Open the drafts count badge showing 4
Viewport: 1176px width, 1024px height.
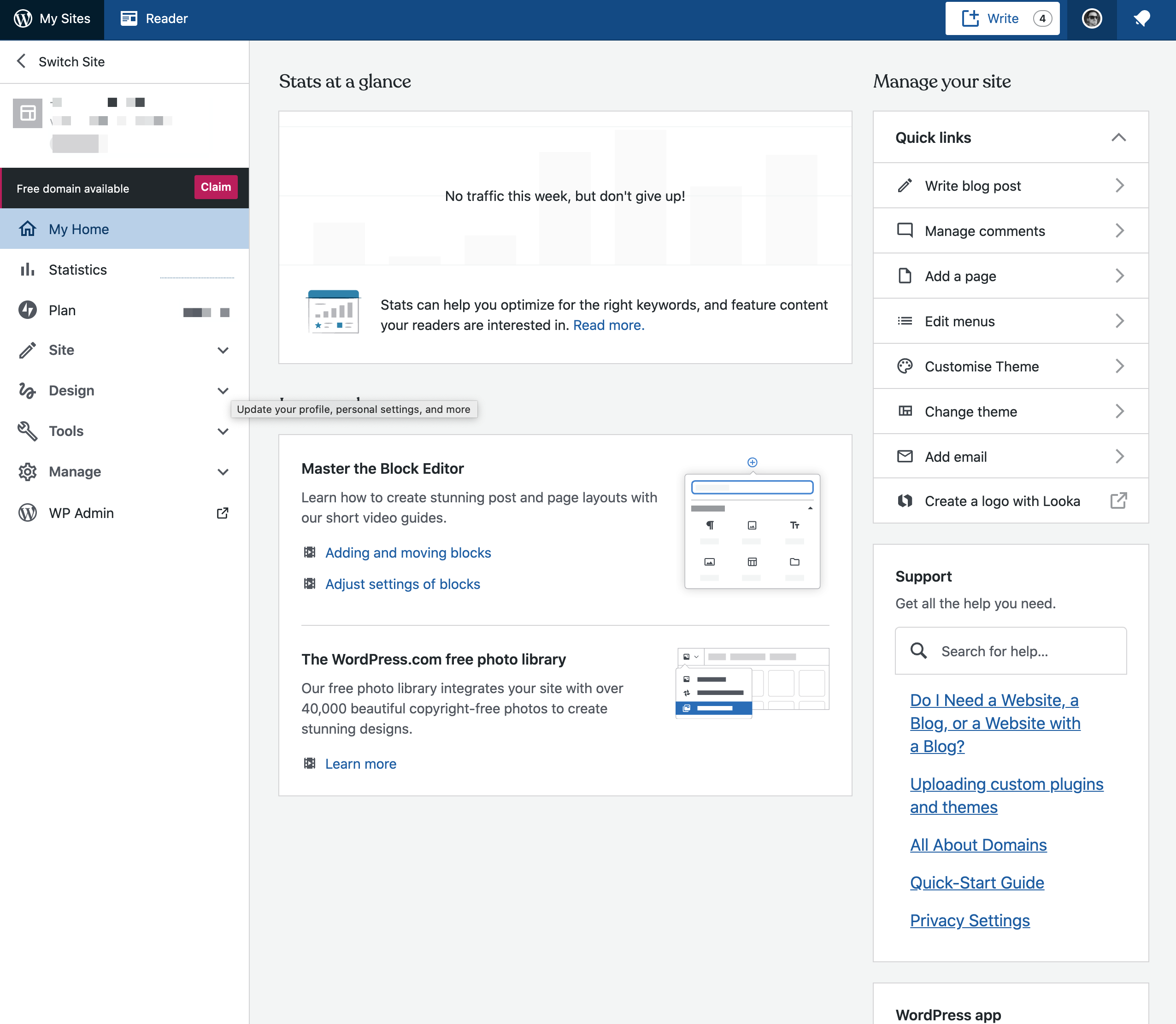click(x=1042, y=18)
